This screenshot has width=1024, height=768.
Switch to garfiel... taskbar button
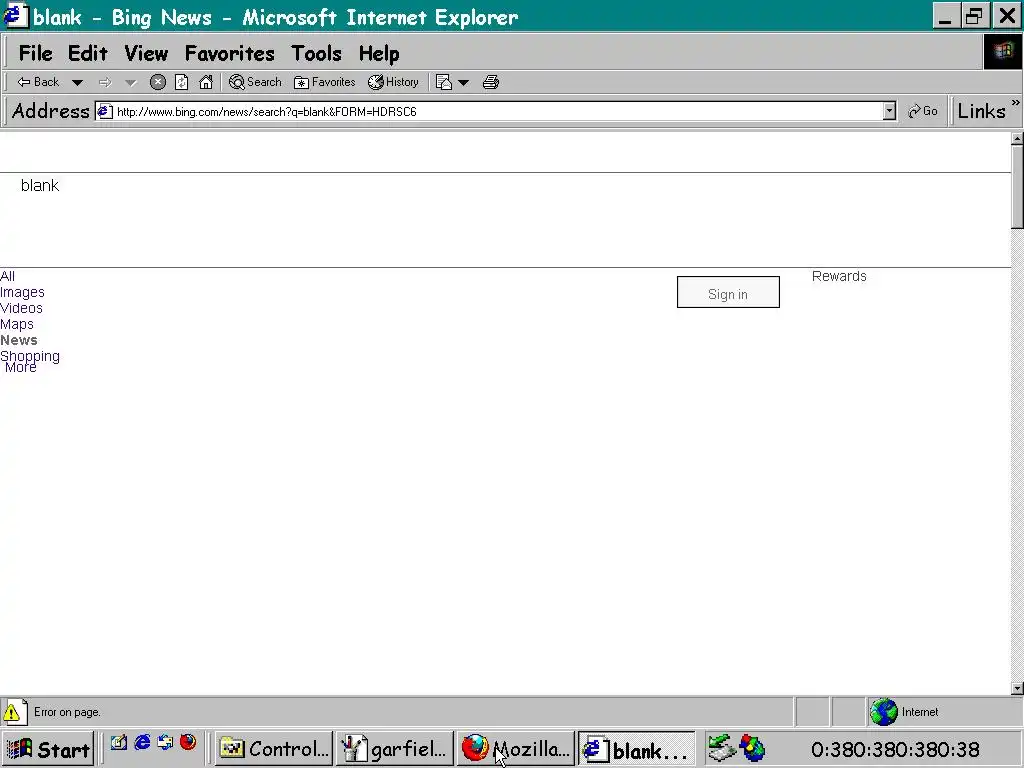point(395,749)
